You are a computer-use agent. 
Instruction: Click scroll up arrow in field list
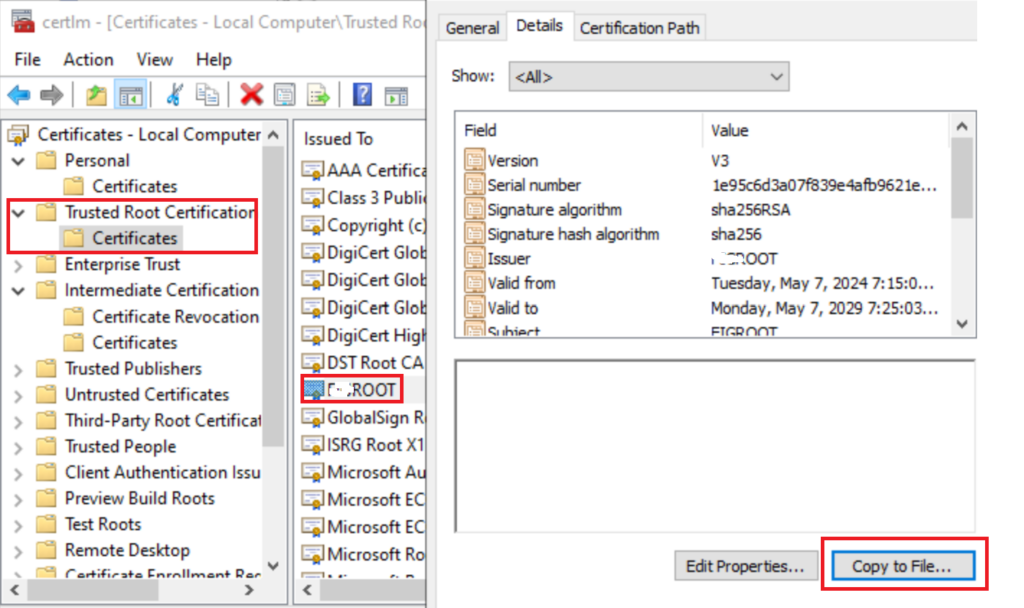point(961,126)
